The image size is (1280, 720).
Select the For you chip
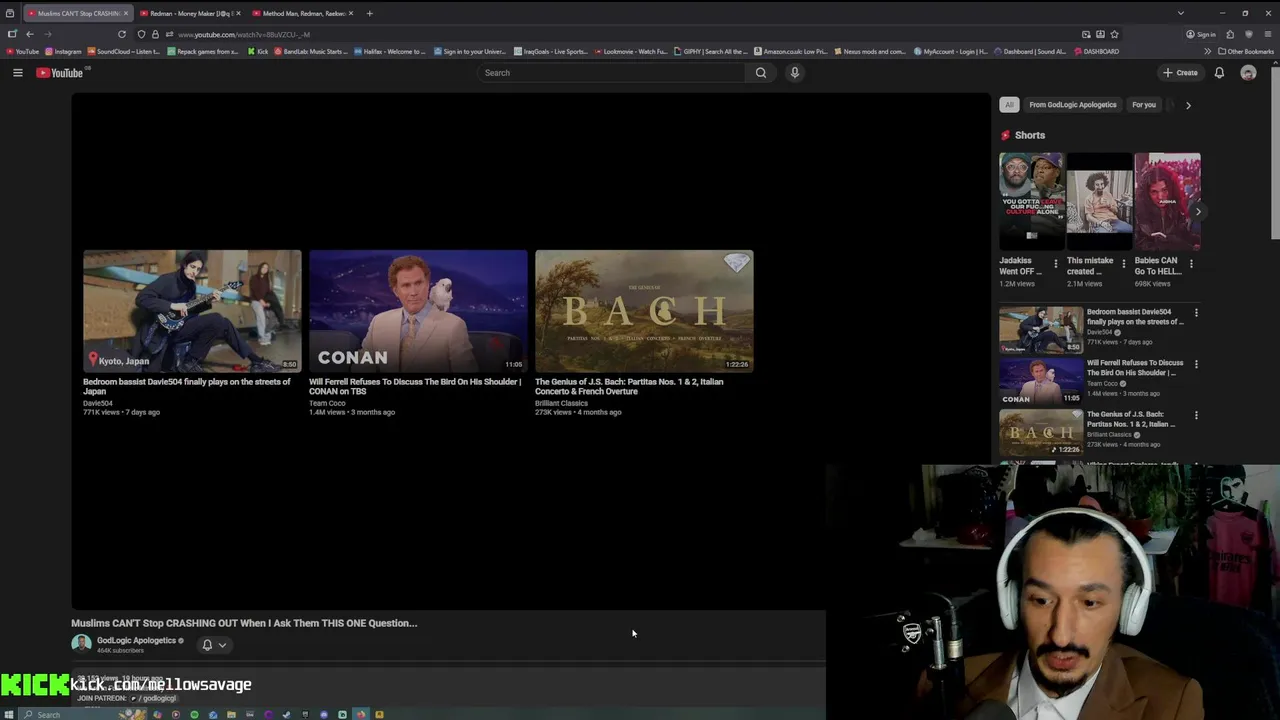(x=1144, y=105)
